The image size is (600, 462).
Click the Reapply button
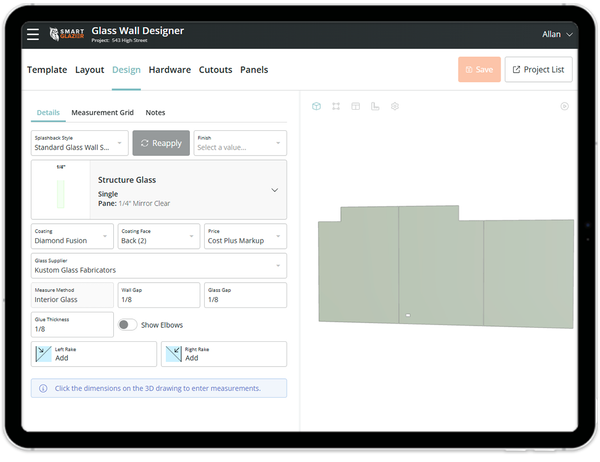(161, 143)
